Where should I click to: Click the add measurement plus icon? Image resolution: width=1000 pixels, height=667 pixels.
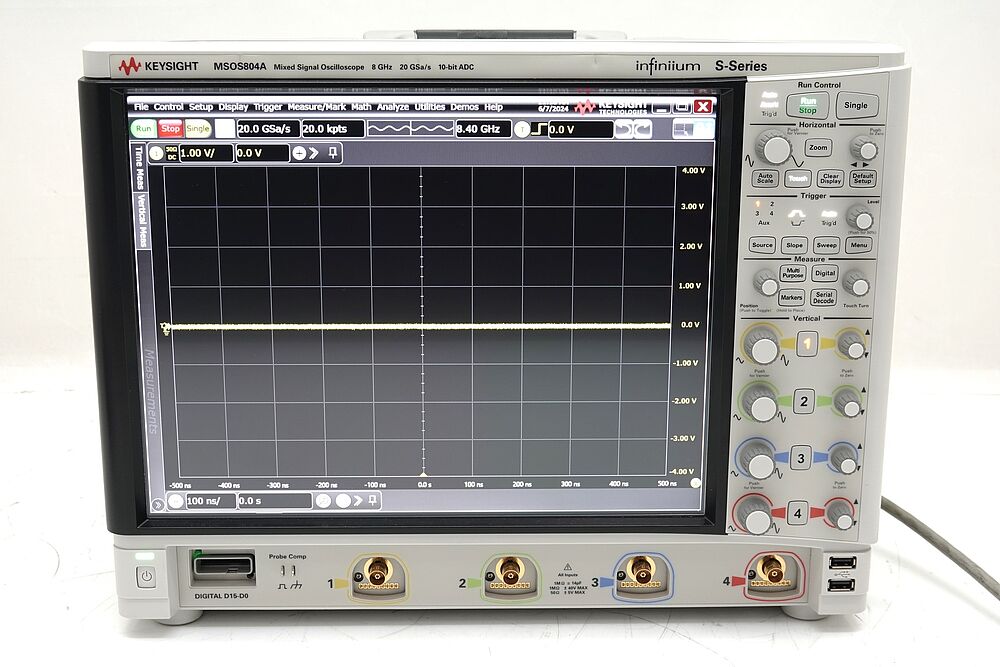pyautogui.click(x=299, y=154)
